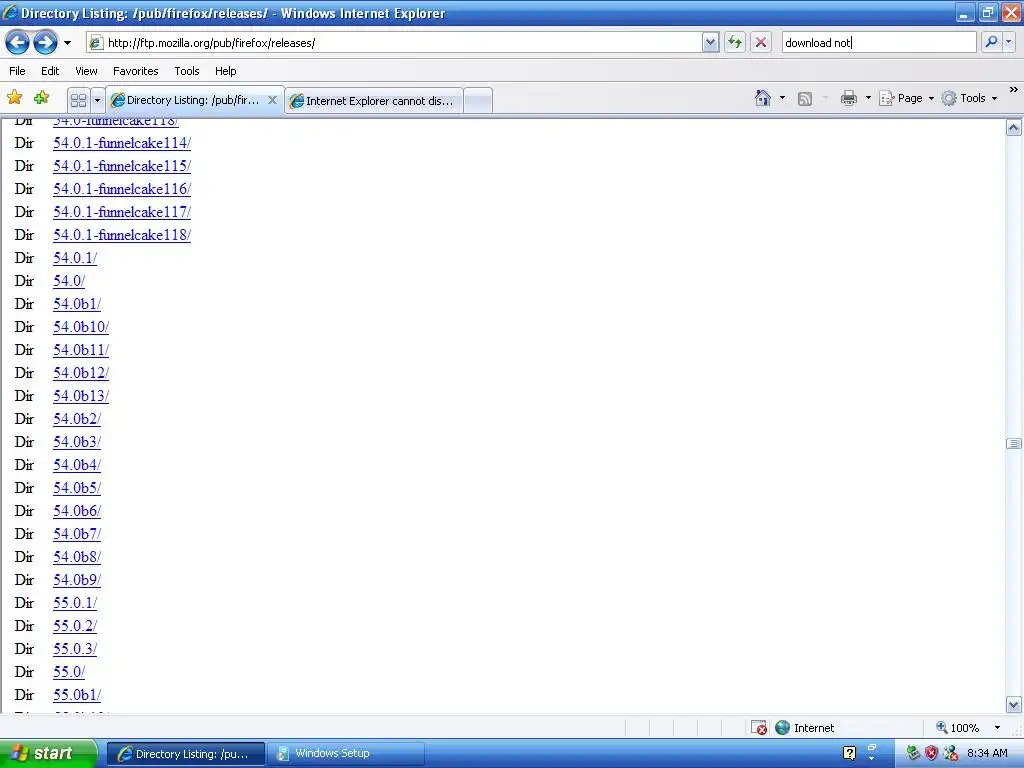Open search provider options dropdown
Image resolution: width=1024 pixels, height=768 pixels.
1009,42
